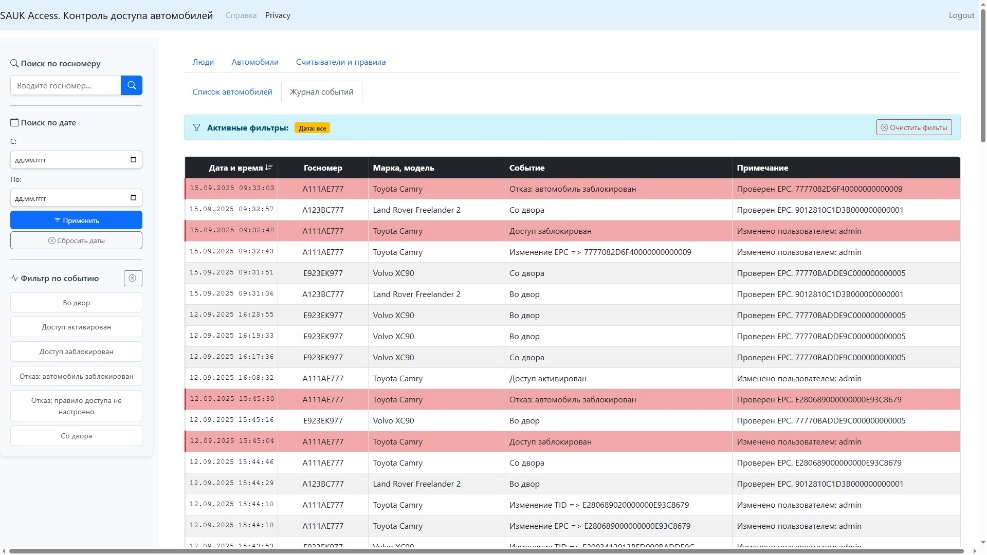987x555 pixels.
Task: Toggle sort icon on 'Дата и время' column
Action: pyautogui.click(x=269, y=167)
